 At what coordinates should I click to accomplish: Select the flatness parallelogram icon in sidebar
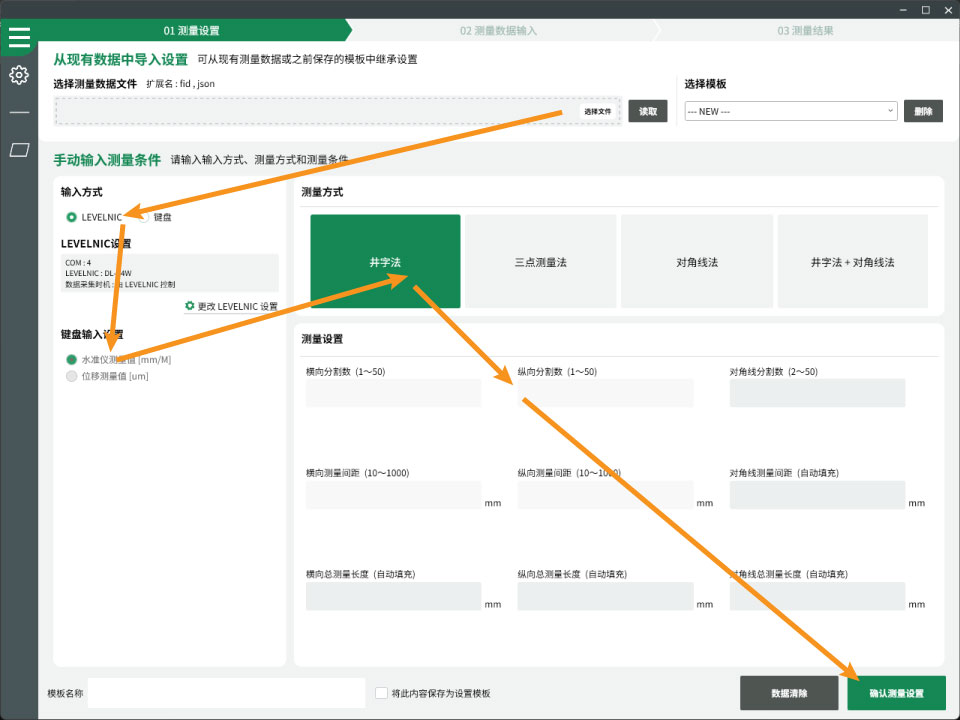pos(19,146)
